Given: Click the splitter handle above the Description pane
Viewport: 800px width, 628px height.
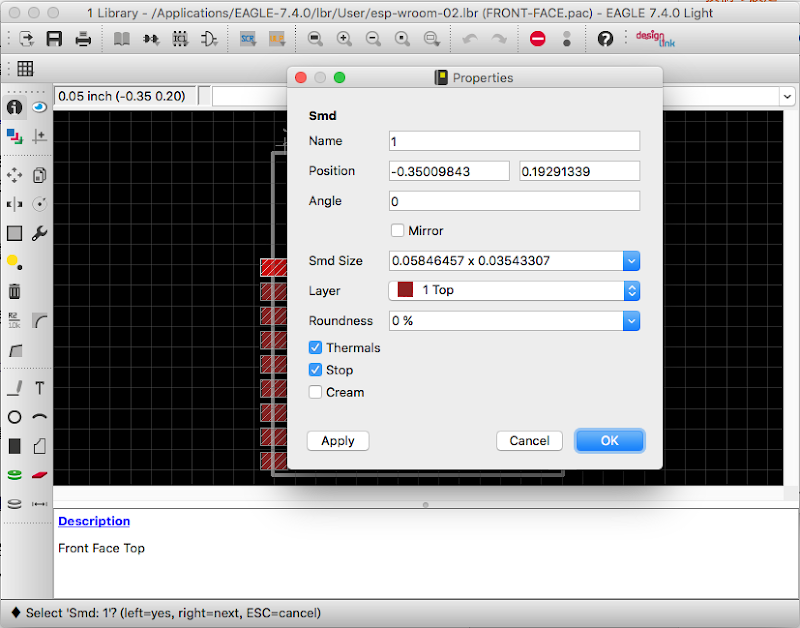Looking at the screenshot, I should click(x=426, y=505).
